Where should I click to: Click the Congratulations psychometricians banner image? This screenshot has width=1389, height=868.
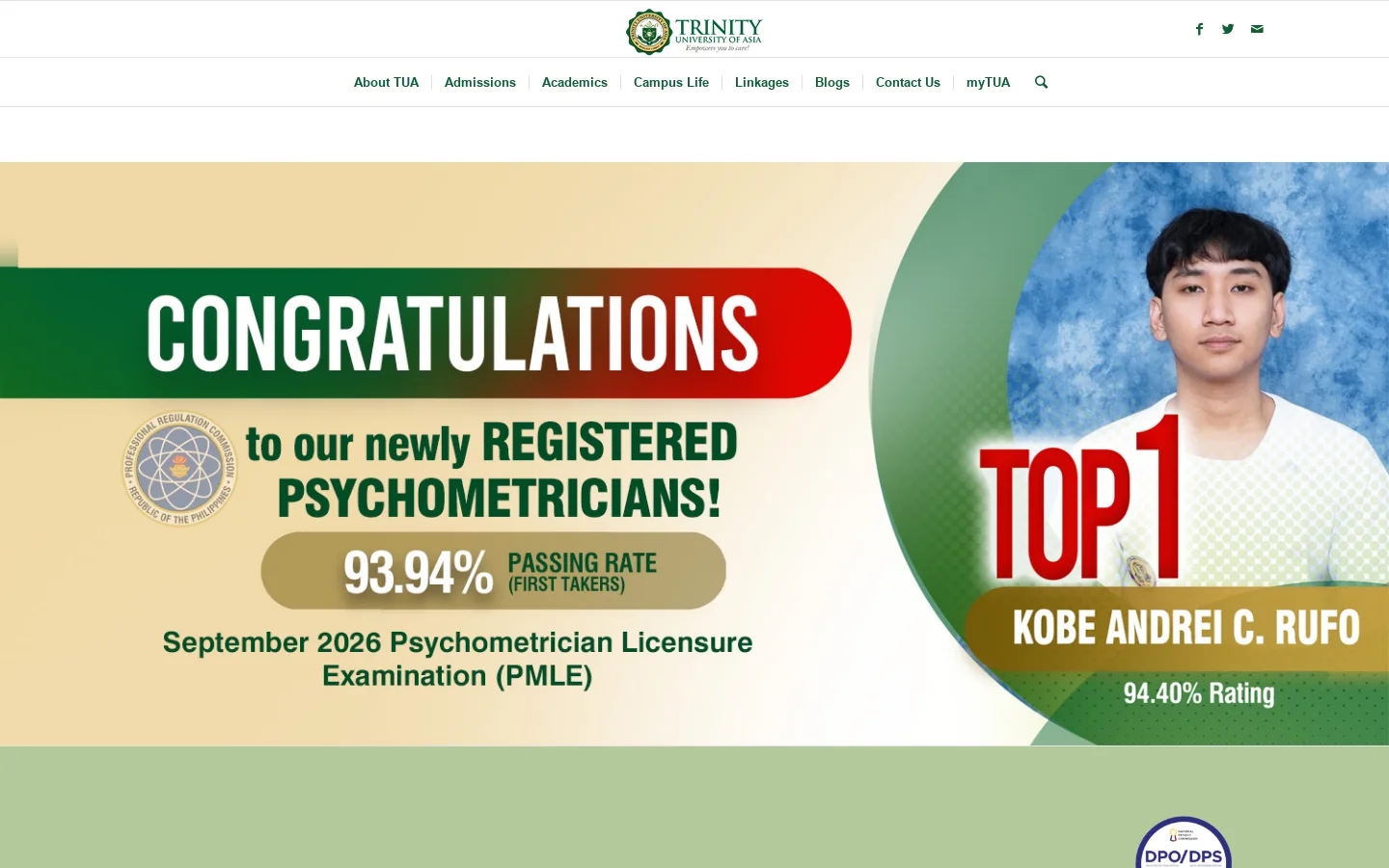(x=694, y=453)
